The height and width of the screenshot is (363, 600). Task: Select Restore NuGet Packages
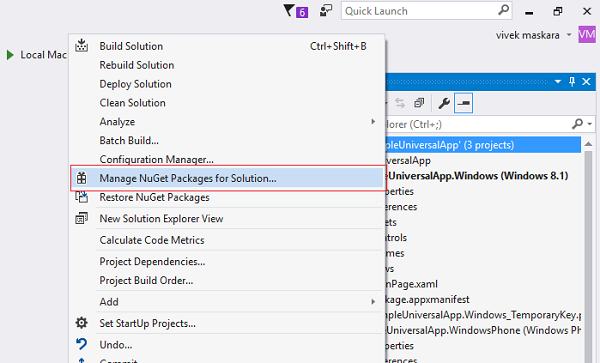click(227, 197)
